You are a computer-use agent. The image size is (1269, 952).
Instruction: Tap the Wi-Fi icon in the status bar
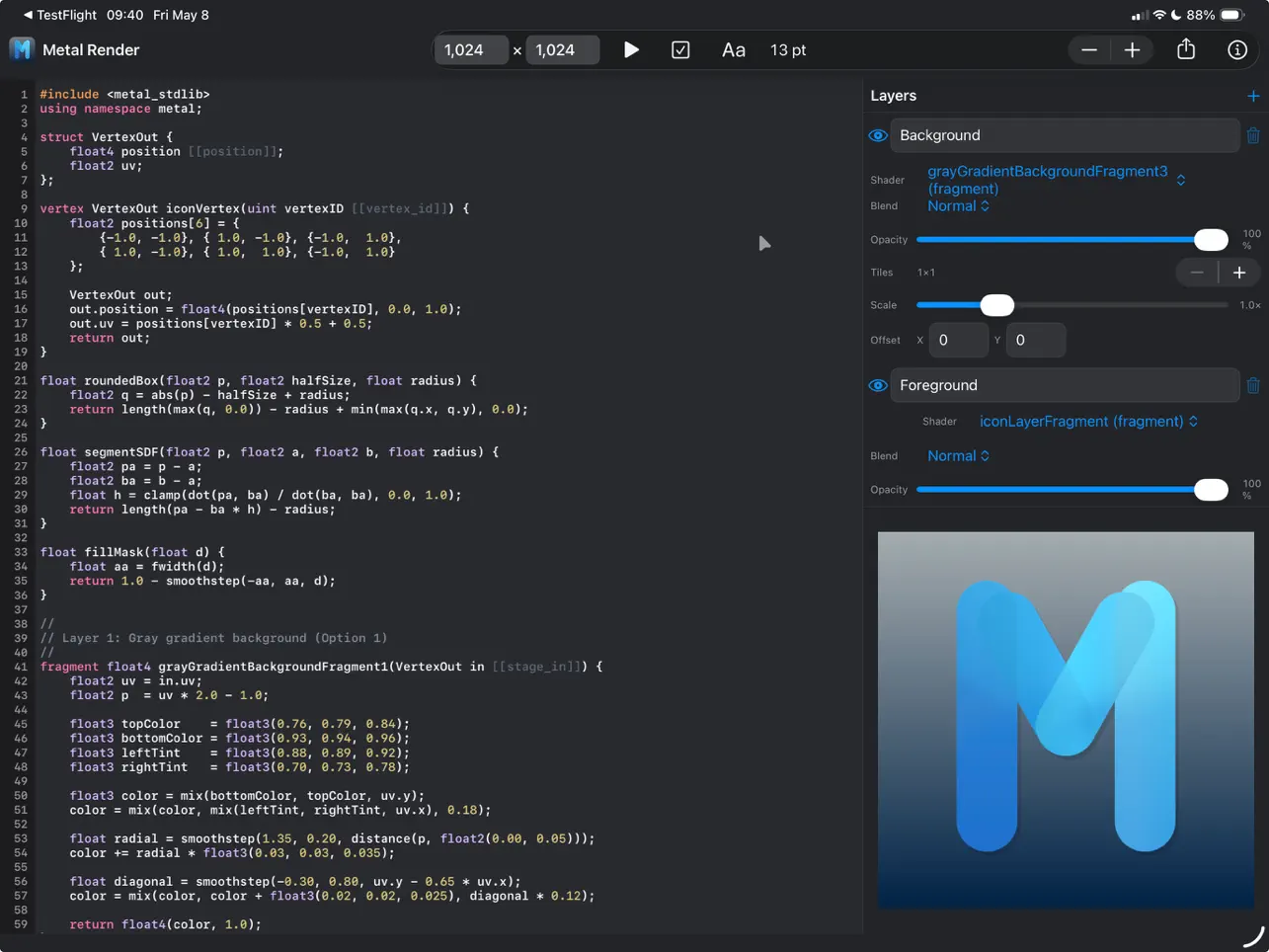1159,15
